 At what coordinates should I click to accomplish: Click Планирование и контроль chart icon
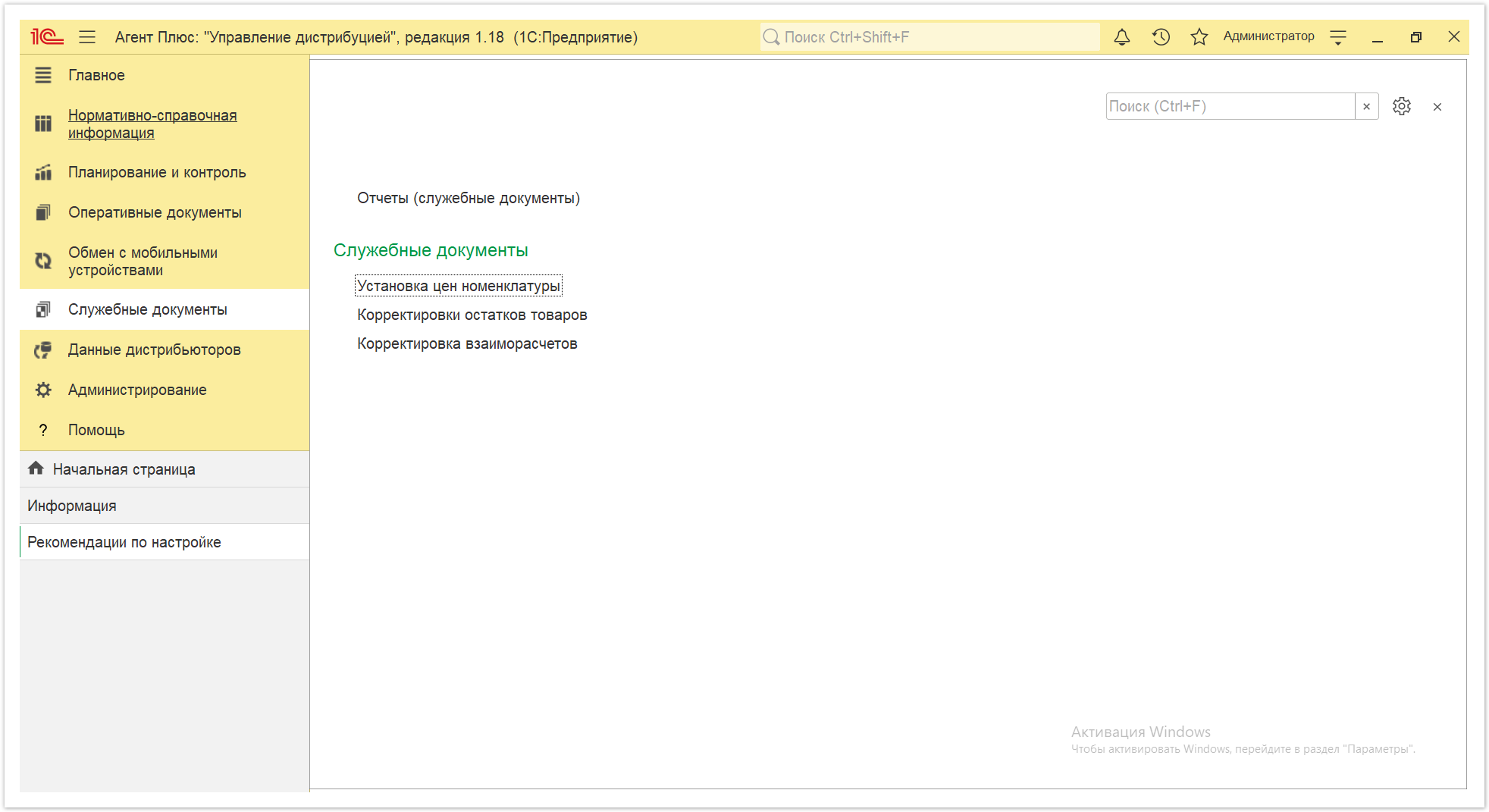tap(43, 173)
